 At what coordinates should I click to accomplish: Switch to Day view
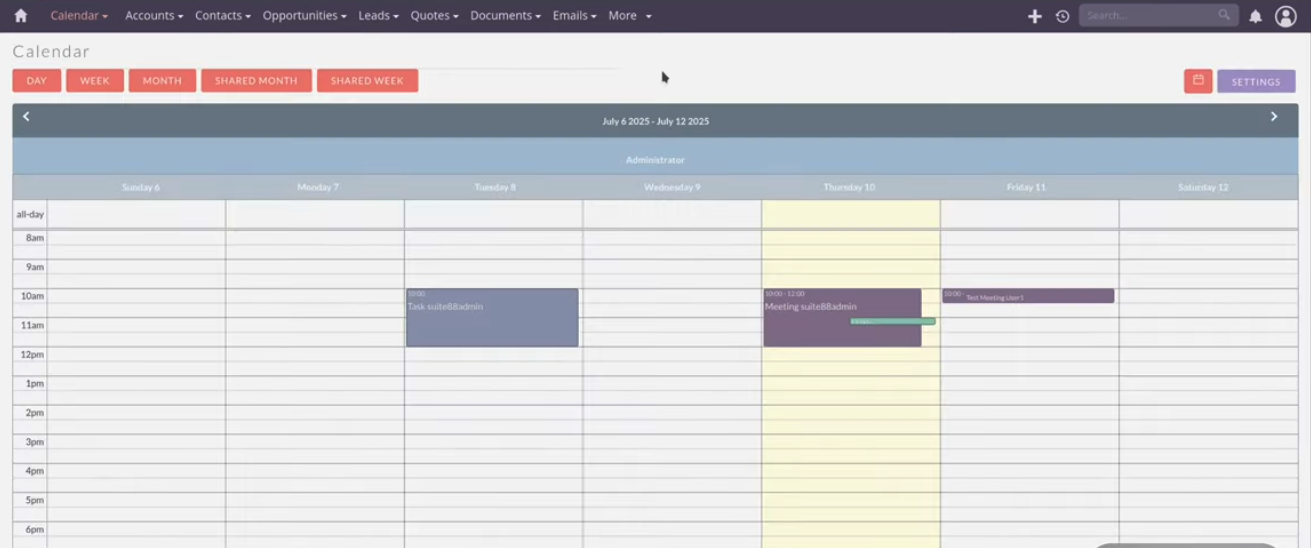(37, 81)
